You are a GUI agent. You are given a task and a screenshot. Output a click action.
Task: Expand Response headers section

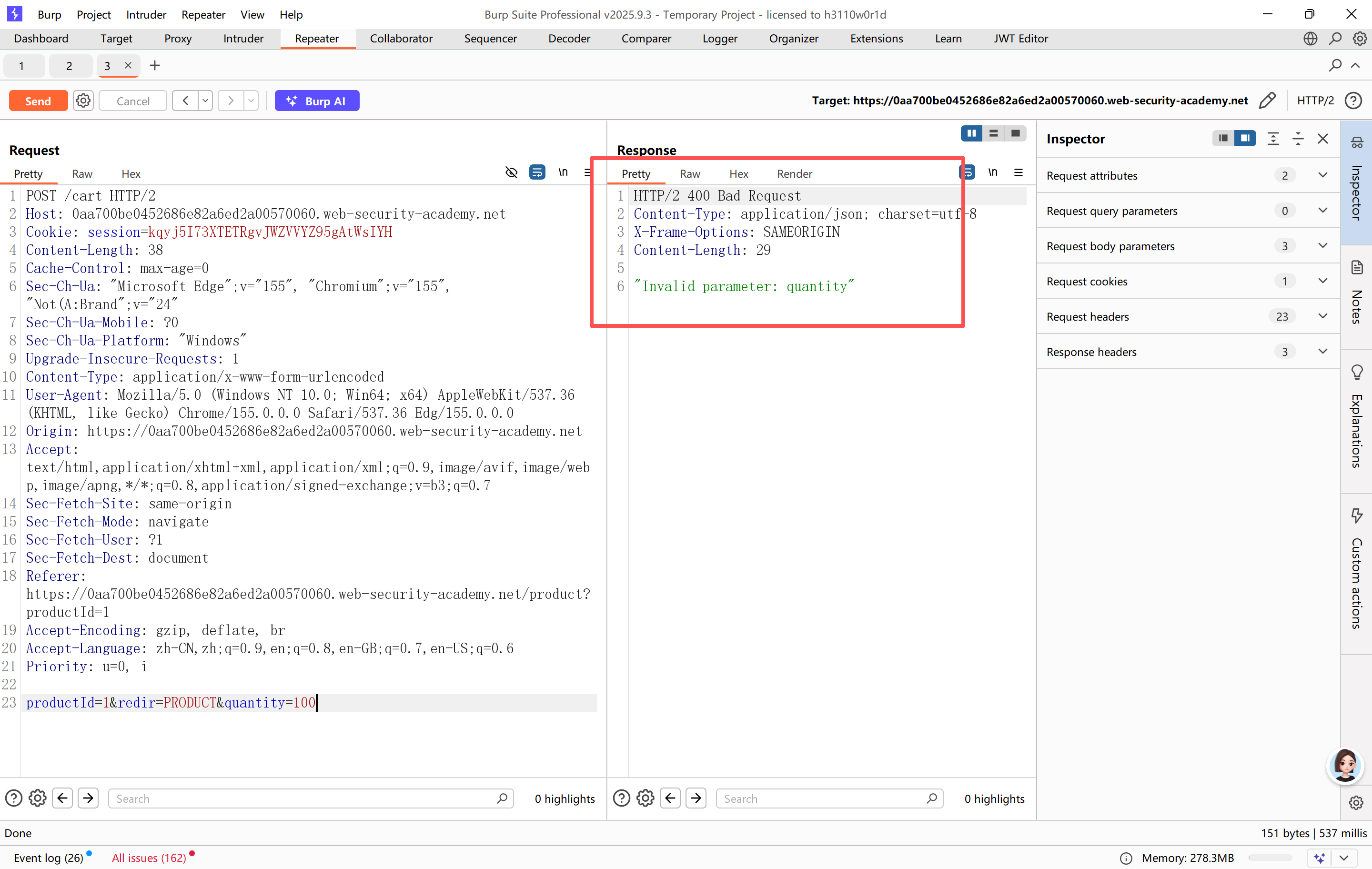pyautogui.click(x=1189, y=352)
